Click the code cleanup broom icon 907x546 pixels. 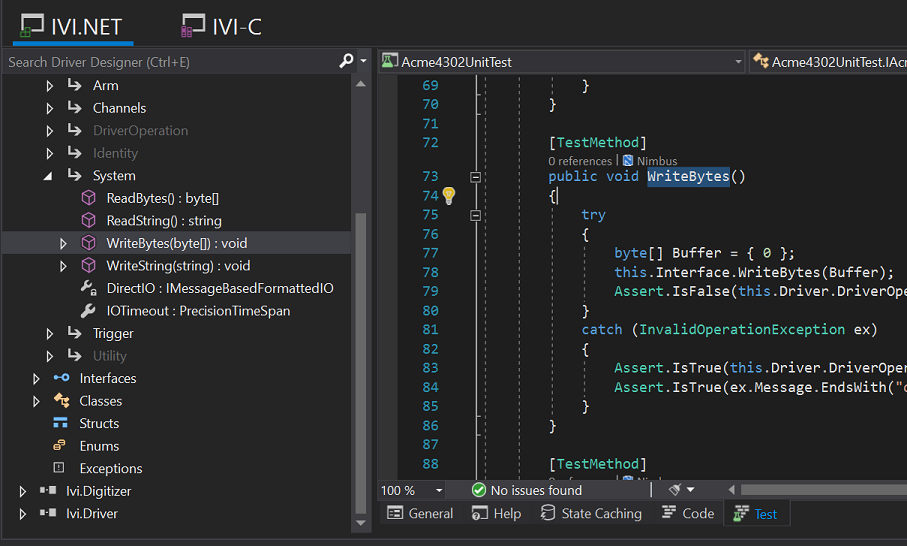[674, 490]
